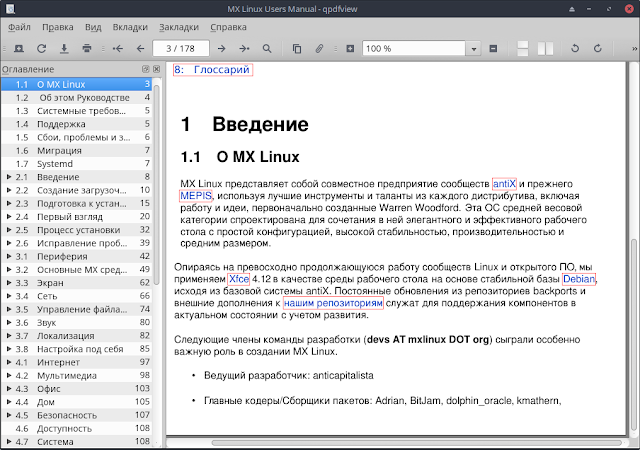Select outline row 1.1 О MX Linux
This screenshot has width=640, height=450.
pyautogui.click(x=76, y=85)
